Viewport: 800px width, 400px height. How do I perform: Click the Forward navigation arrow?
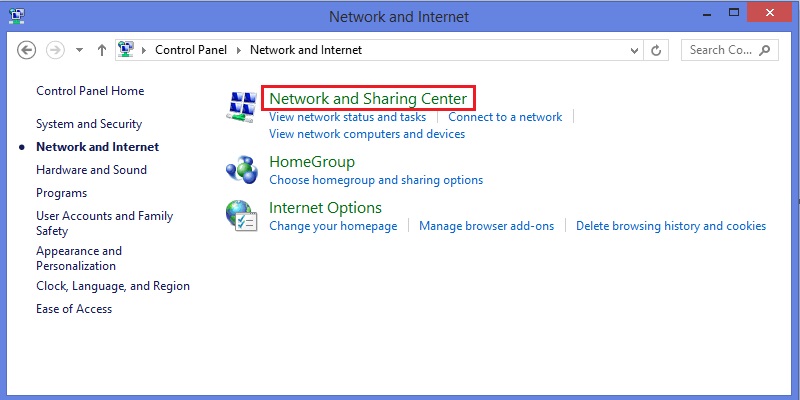tap(55, 50)
